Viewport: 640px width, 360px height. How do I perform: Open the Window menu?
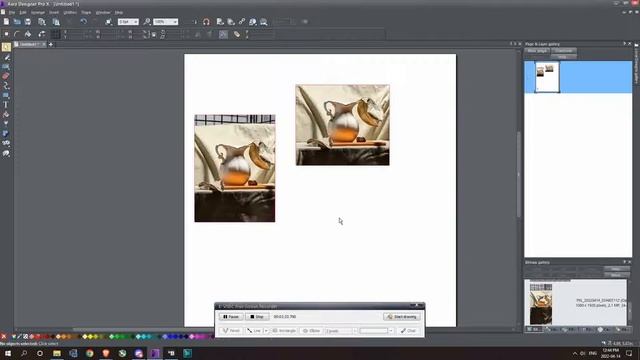click(103, 13)
